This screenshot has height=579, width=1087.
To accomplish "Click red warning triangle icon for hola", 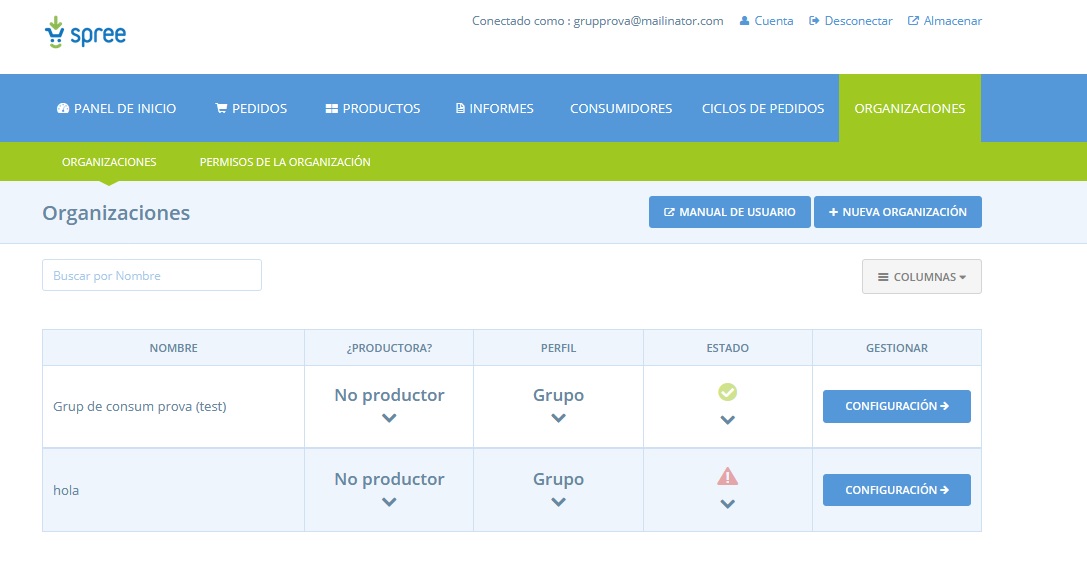I will point(727,477).
